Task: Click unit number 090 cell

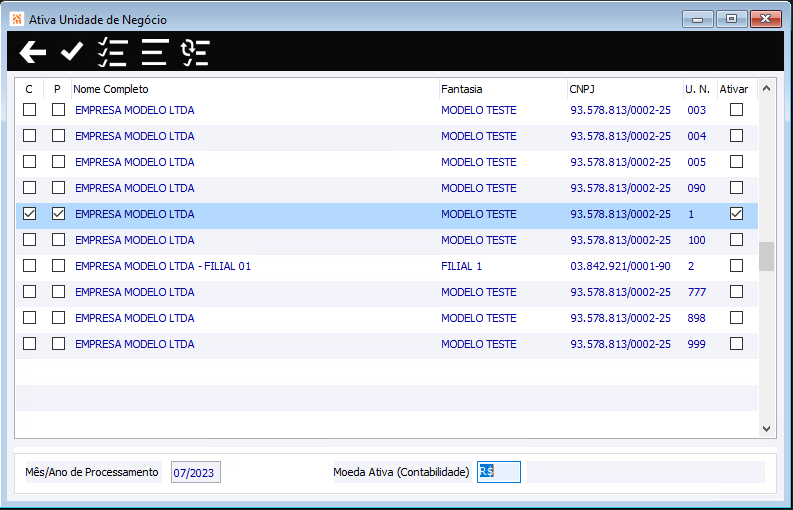Action: (696, 188)
